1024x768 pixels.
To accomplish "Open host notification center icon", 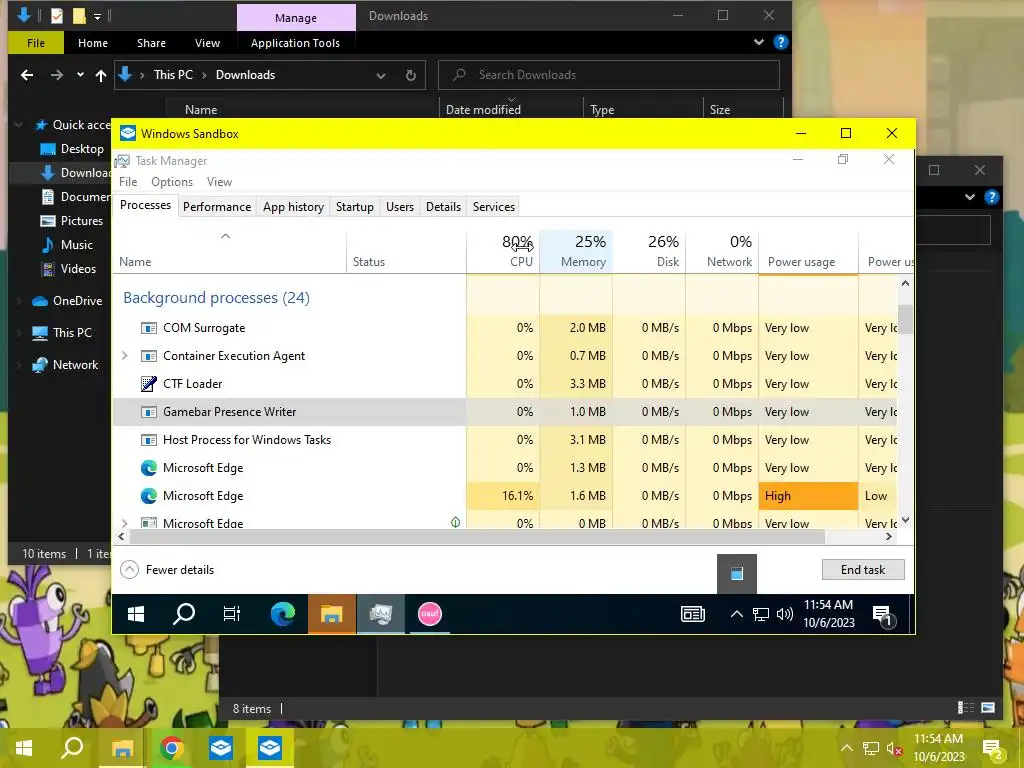I will tap(993, 749).
